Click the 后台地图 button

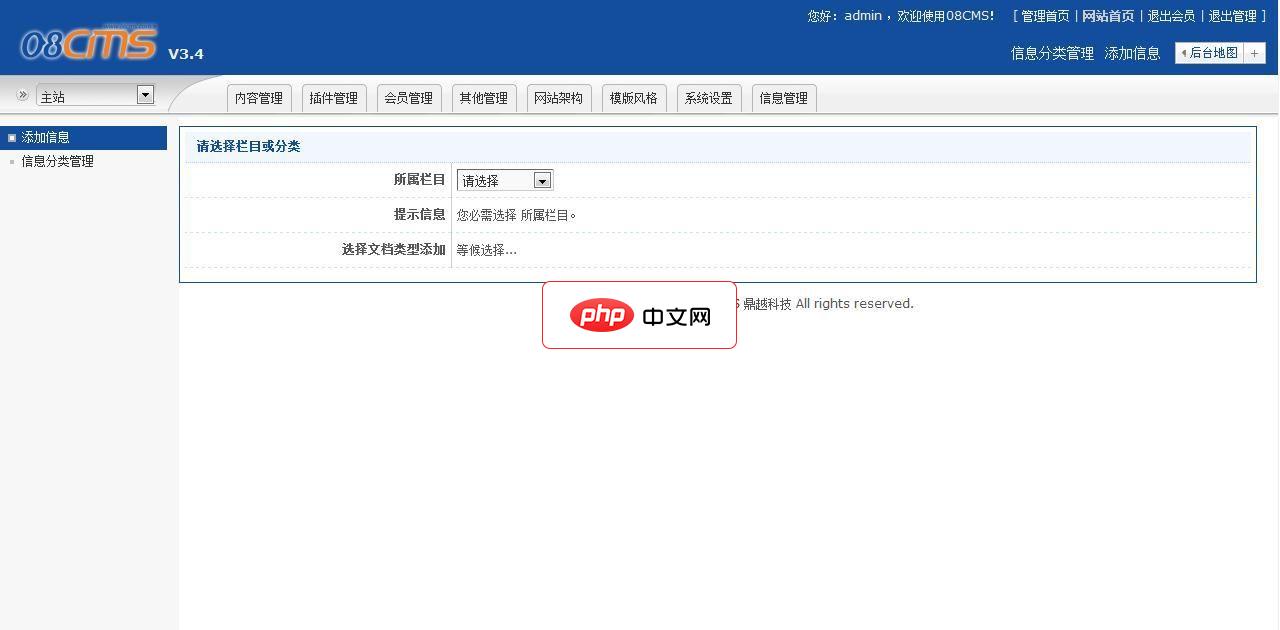click(1215, 53)
